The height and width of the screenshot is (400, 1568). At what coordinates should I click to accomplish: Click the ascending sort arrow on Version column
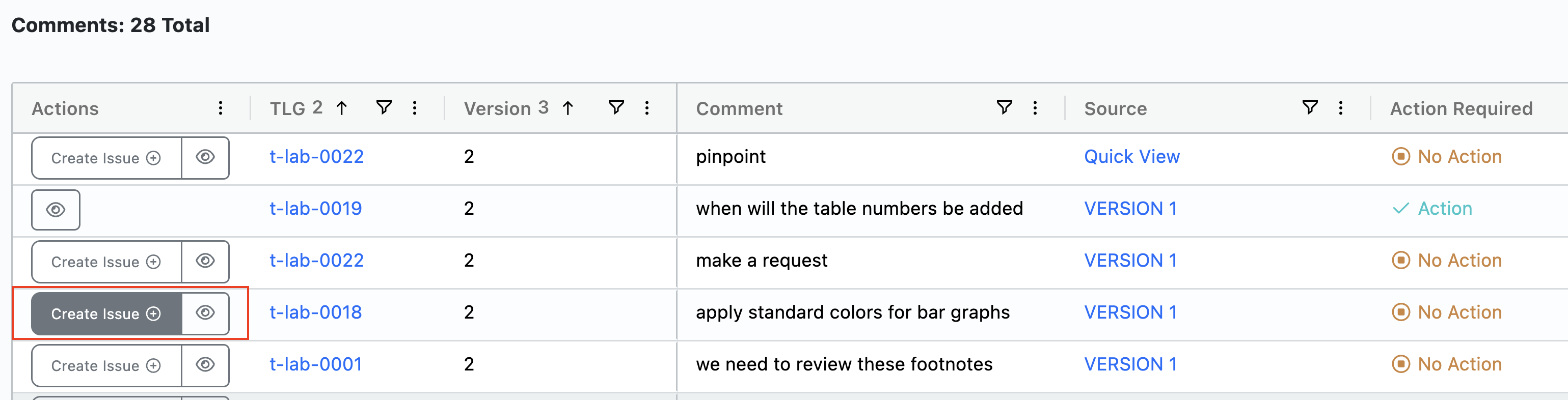[567, 107]
